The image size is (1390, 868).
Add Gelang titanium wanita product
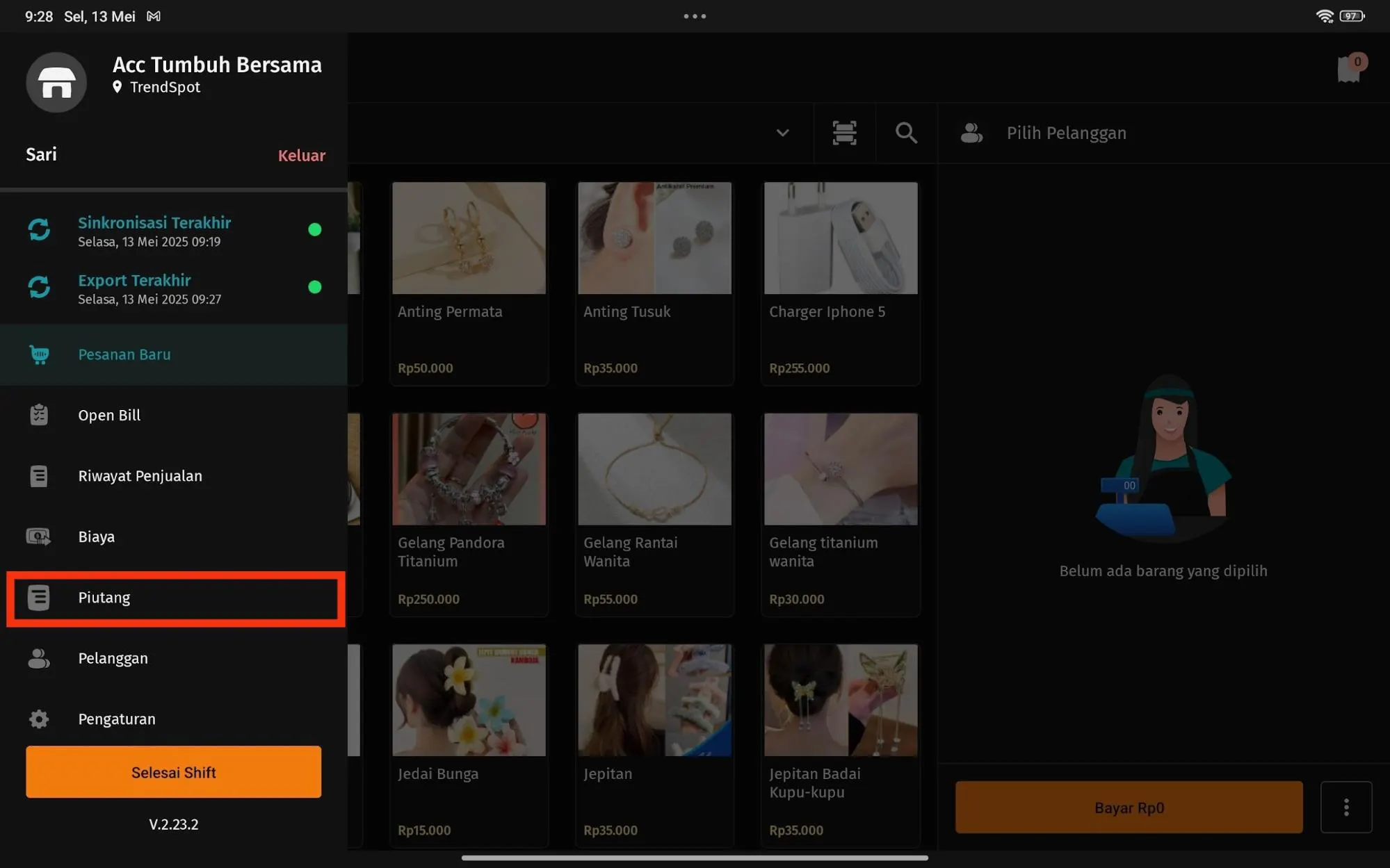point(840,514)
